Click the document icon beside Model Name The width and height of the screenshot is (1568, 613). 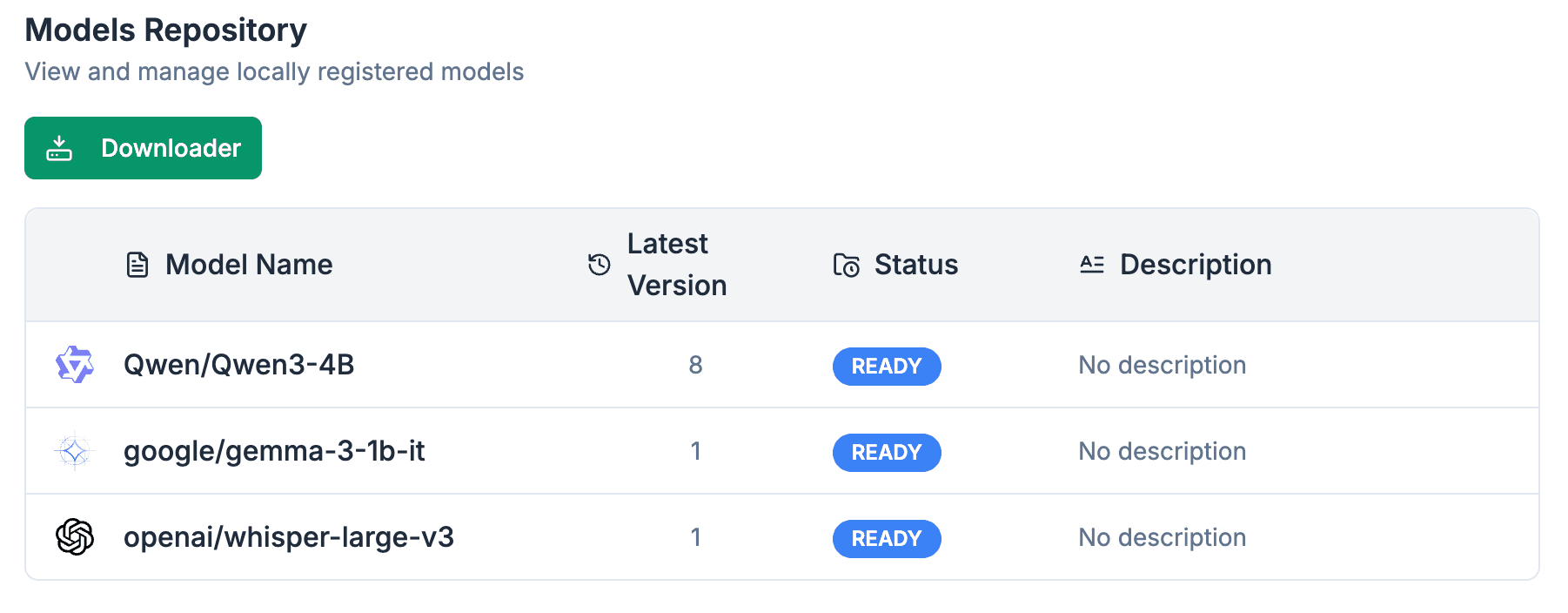pos(137,265)
